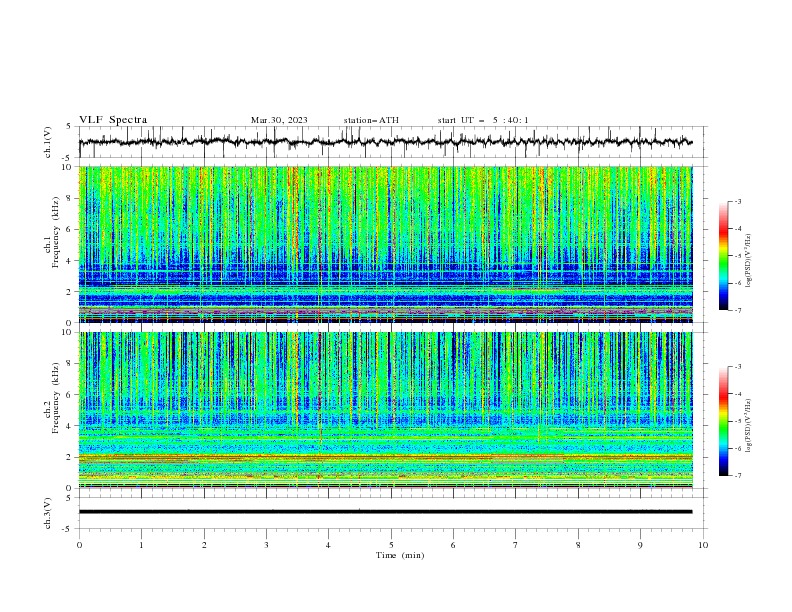Click the "5" tick on the time axis

(391, 545)
